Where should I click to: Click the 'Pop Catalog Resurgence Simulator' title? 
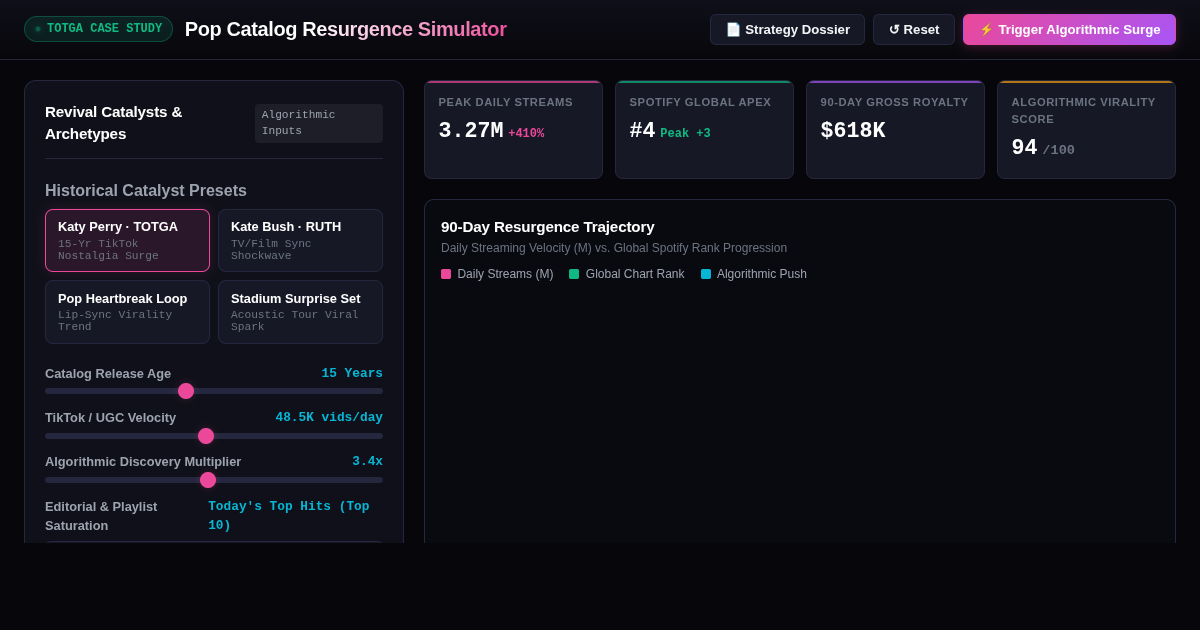tap(346, 29)
